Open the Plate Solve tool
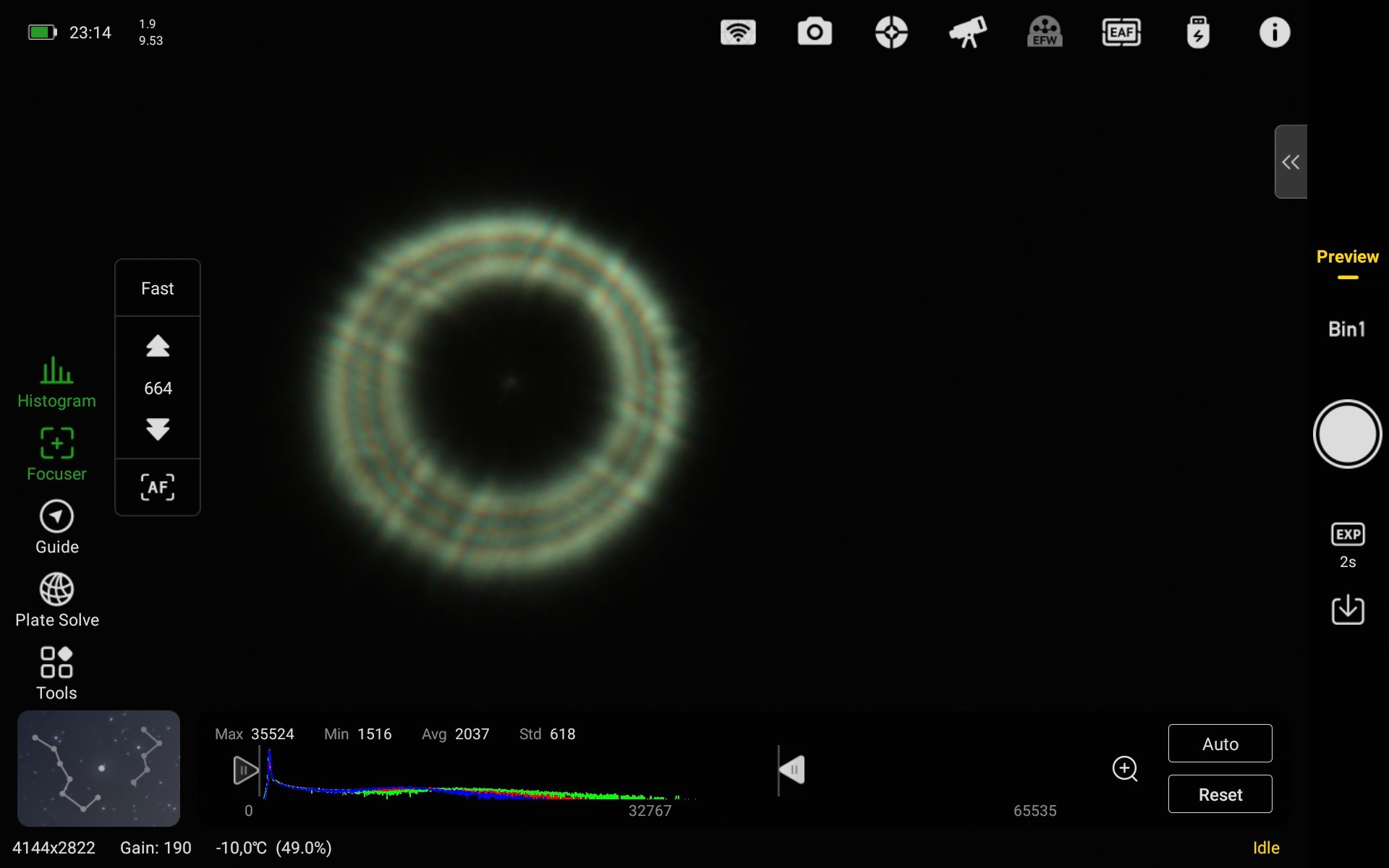Screen dimensions: 1389x868 [x=56, y=600]
